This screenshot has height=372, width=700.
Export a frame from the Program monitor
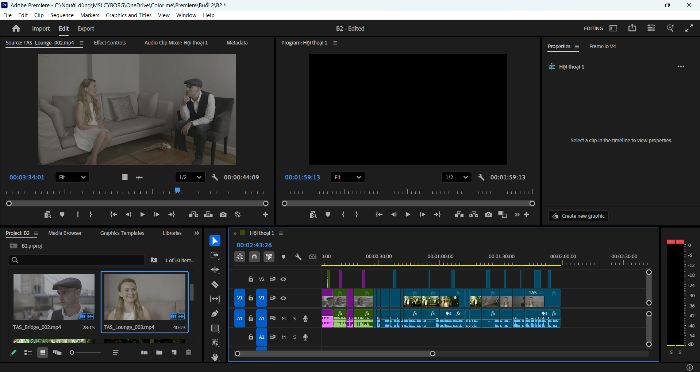coord(488,215)
